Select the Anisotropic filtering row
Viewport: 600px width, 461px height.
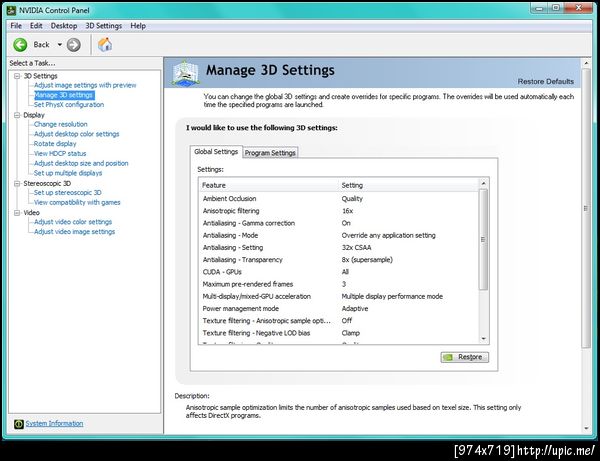(339, 211)
